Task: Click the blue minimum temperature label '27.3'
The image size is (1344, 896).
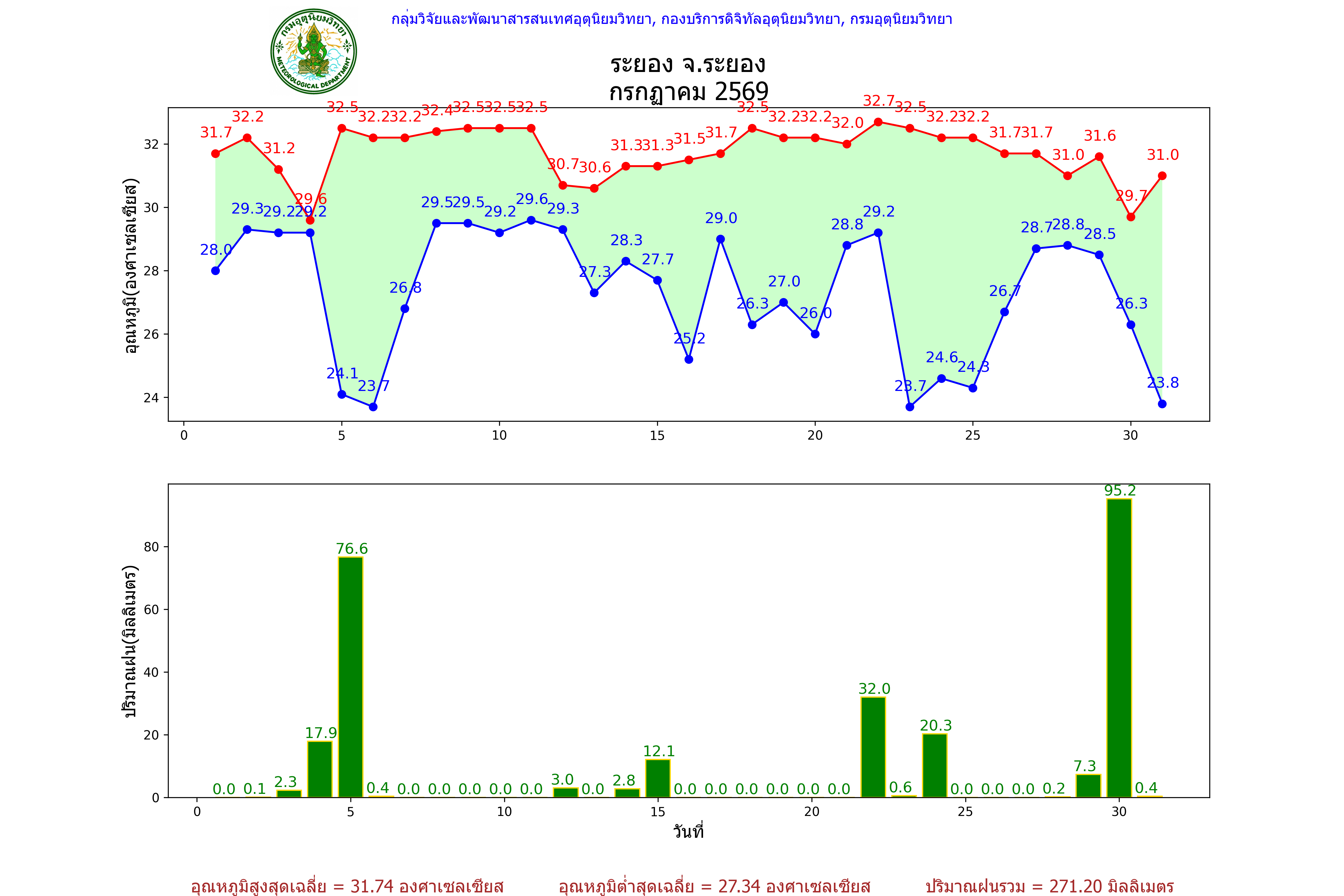Action: [x=595, y=272]
